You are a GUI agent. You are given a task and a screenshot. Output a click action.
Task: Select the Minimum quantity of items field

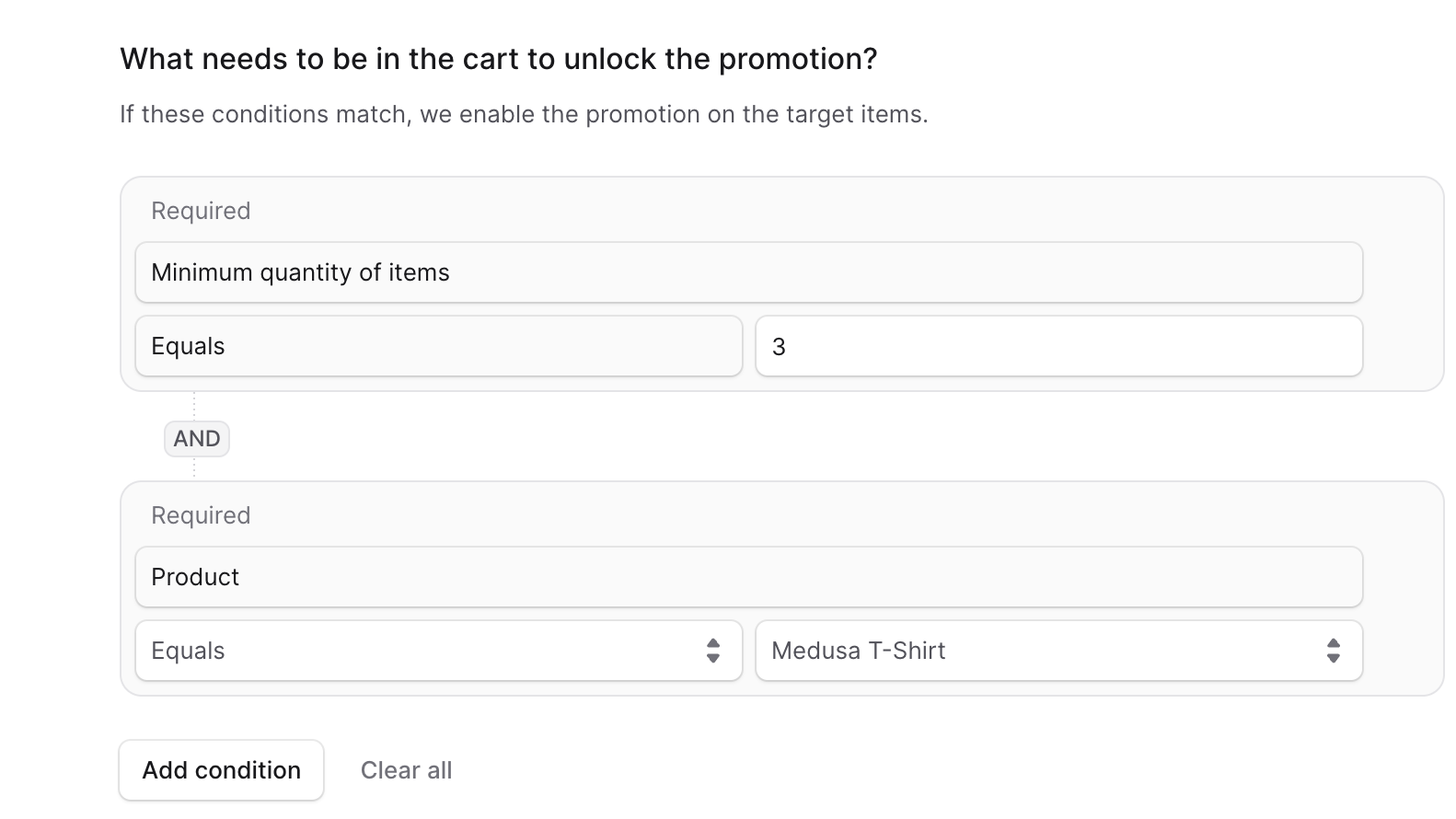coord(747,272)
